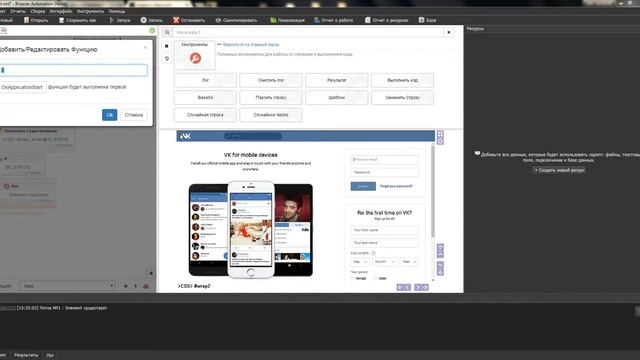Open the Помощь menu
Screen dimensions: 640x360
[117, 11]
